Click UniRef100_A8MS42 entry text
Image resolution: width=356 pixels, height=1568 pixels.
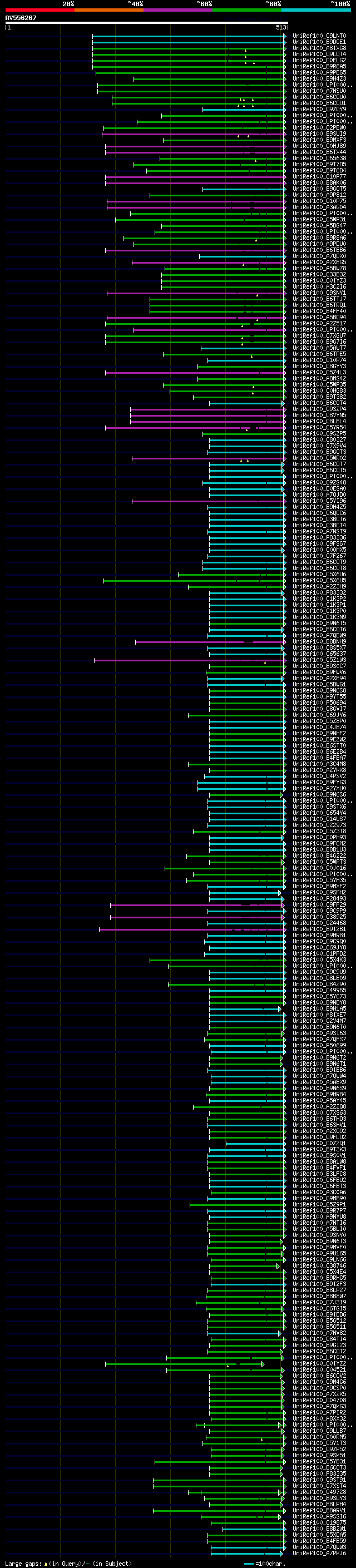point(319,379)
